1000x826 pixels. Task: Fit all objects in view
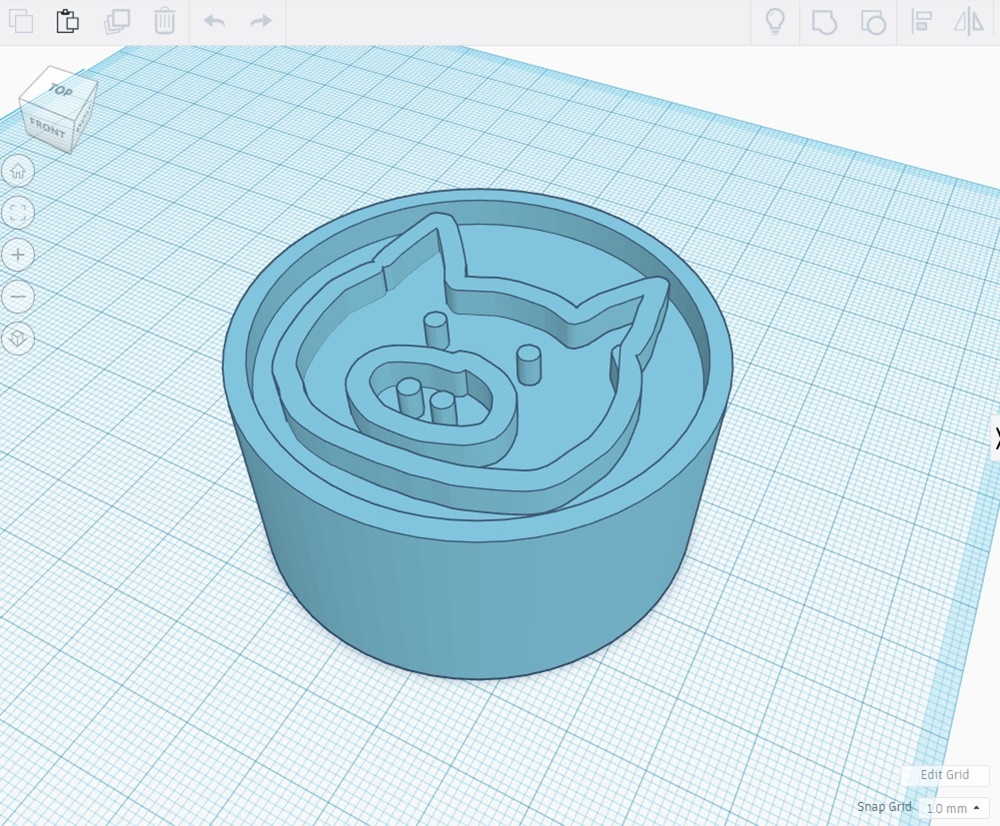(18, 212)
